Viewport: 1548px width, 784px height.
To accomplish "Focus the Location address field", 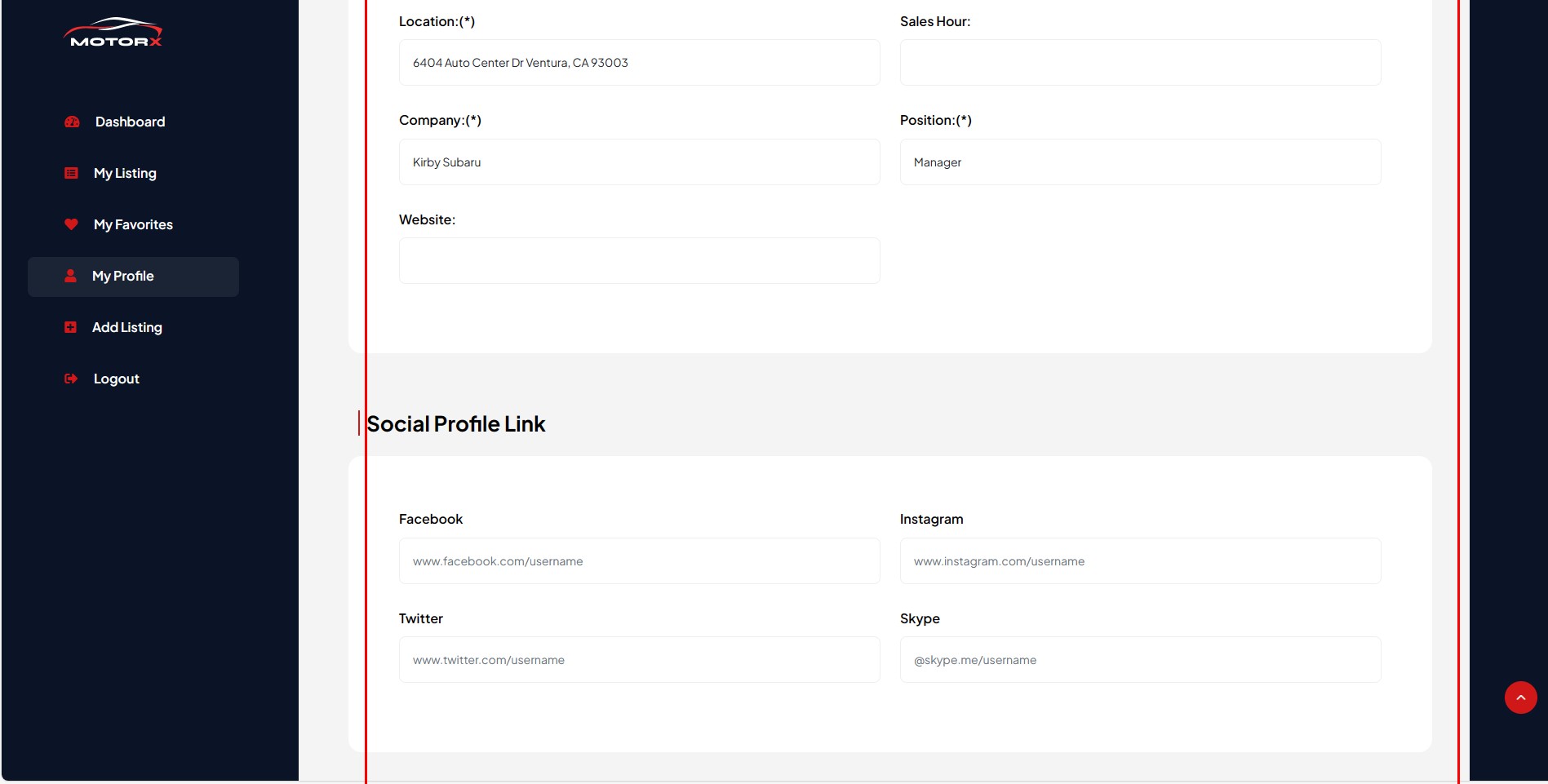I will tap(639, 63).
